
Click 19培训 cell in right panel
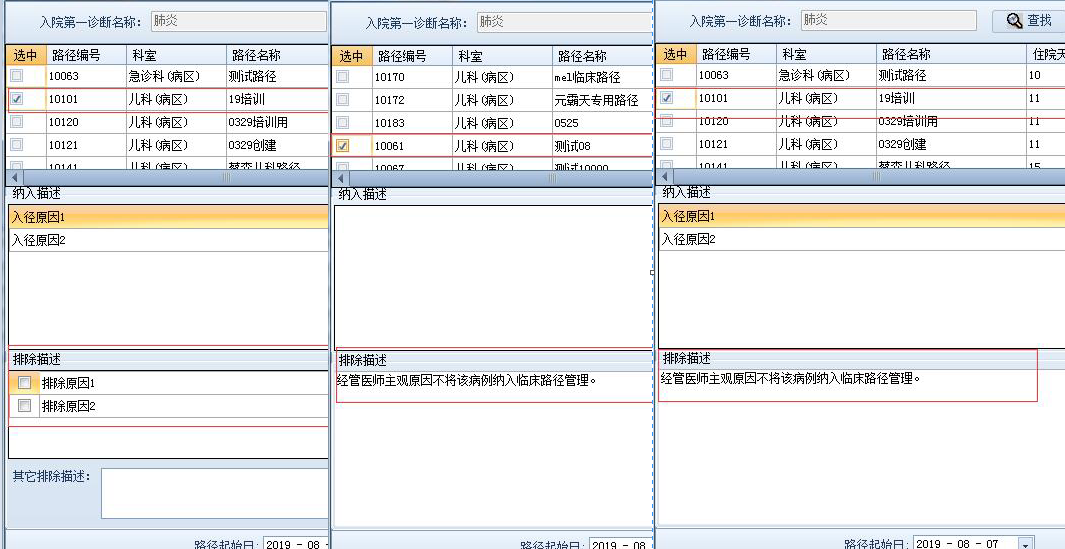(x=951, y=98)
